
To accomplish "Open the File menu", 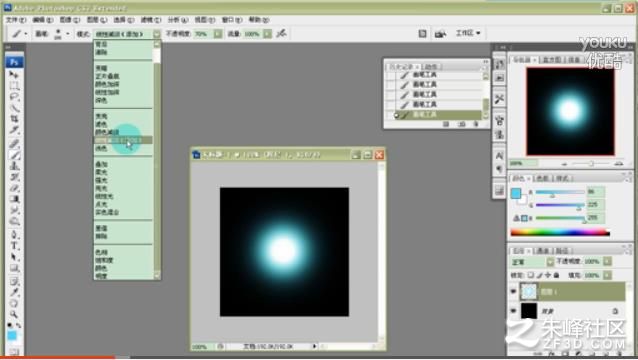I will pos(16,20).
